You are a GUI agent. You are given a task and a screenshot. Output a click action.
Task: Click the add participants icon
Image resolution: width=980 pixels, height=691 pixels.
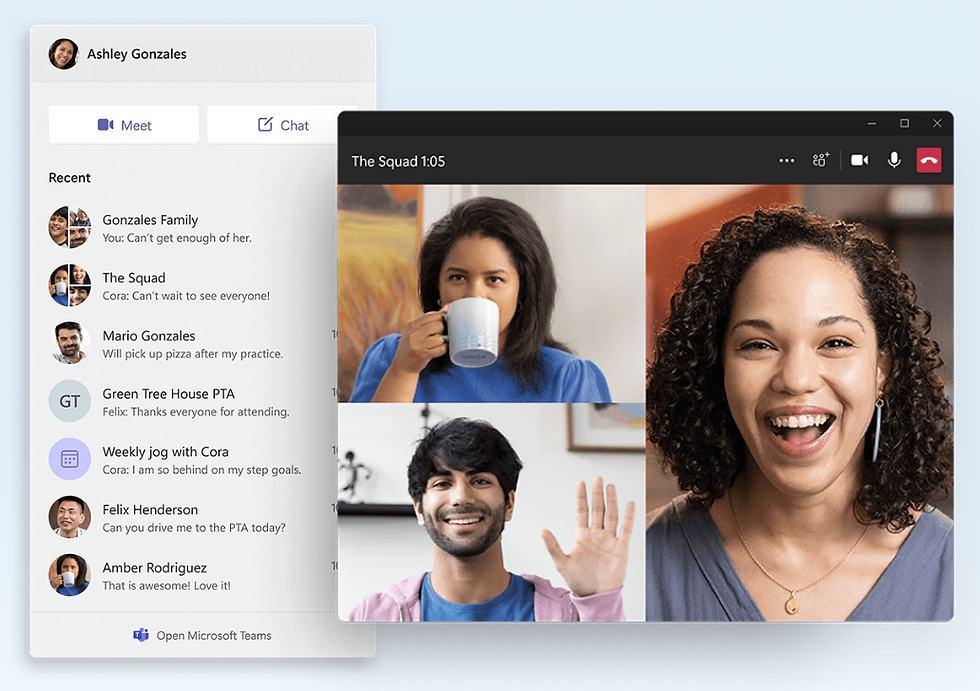(x=821, y=161)
